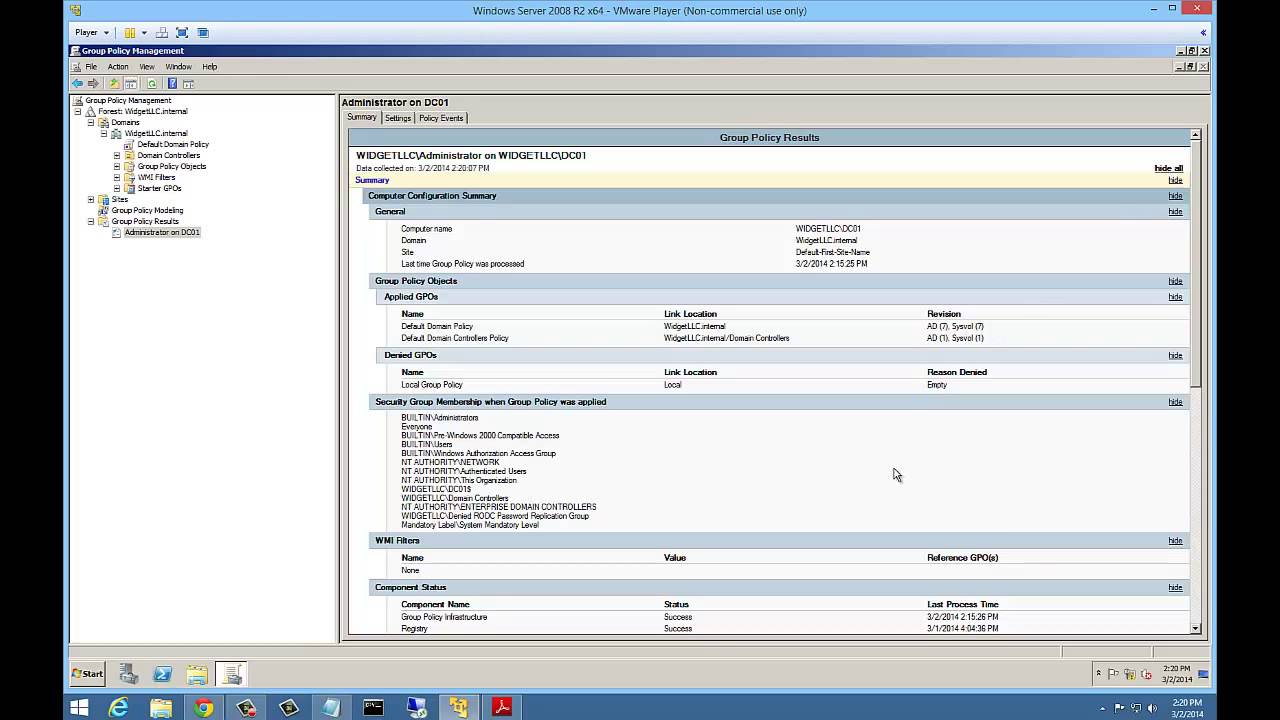Click the guest clock showing 2:20 PM
The height and width of the screenshot is (720, 1280).
pos(1176,668)
